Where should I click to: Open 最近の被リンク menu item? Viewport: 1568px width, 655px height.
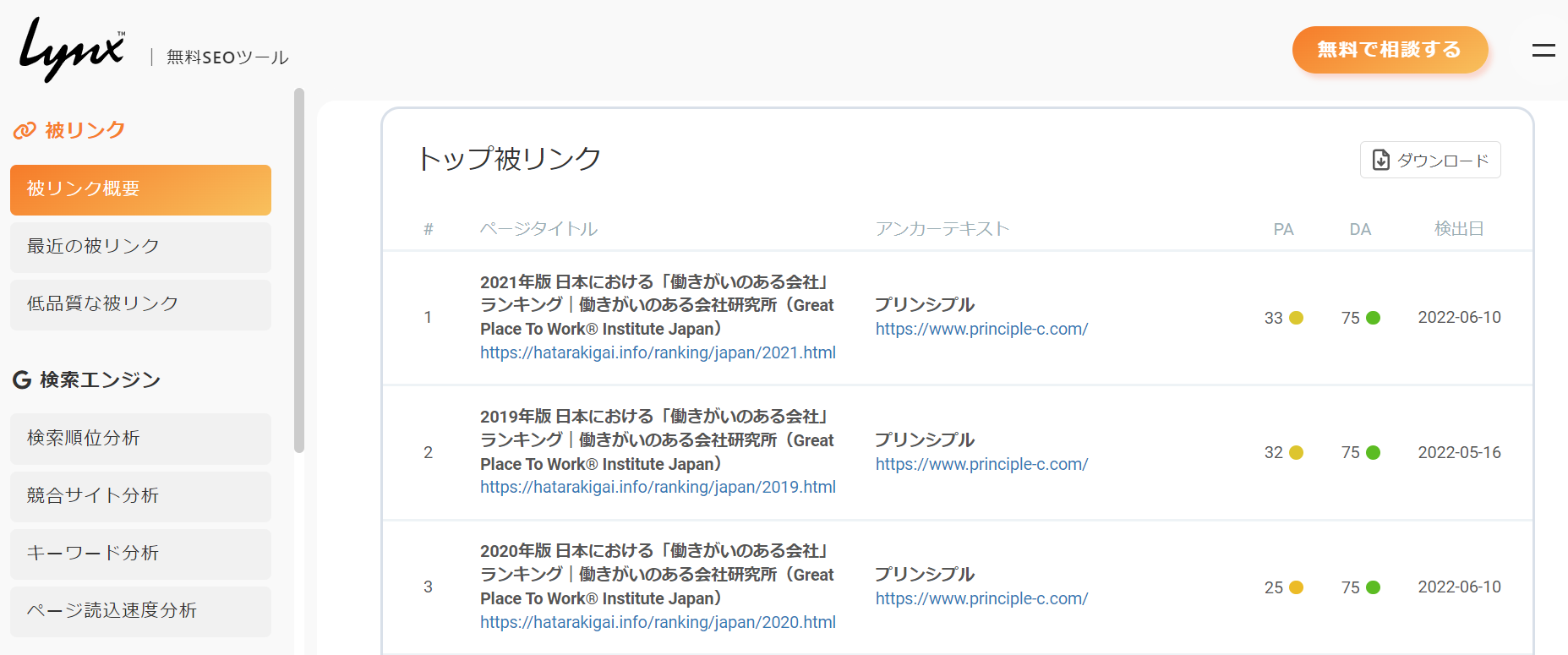[x=140, y=247]
